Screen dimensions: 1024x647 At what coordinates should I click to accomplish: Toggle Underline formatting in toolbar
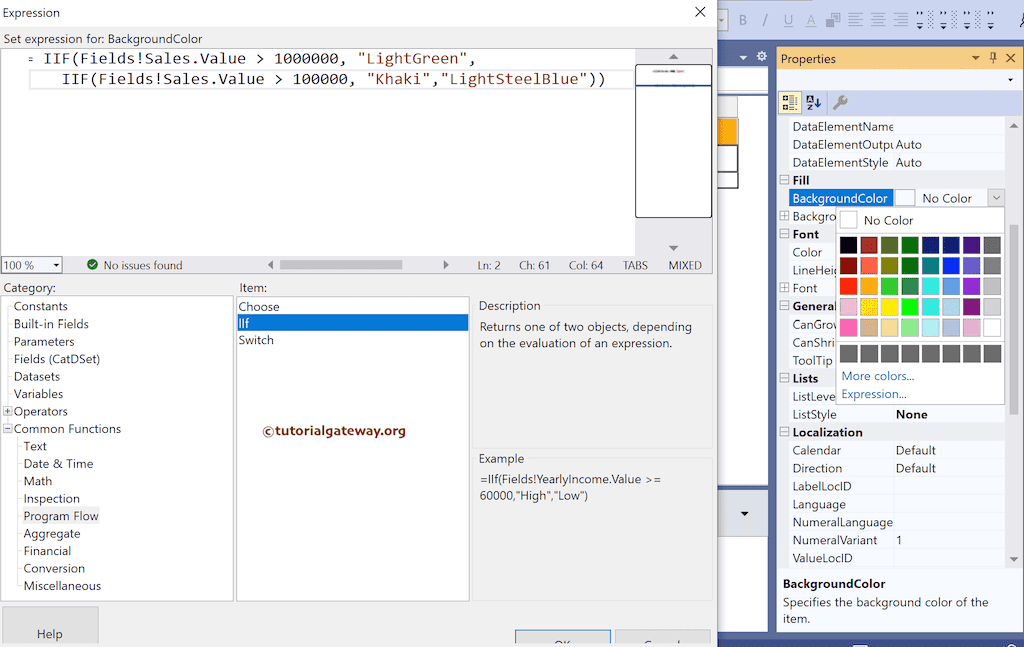coord(789,19)
